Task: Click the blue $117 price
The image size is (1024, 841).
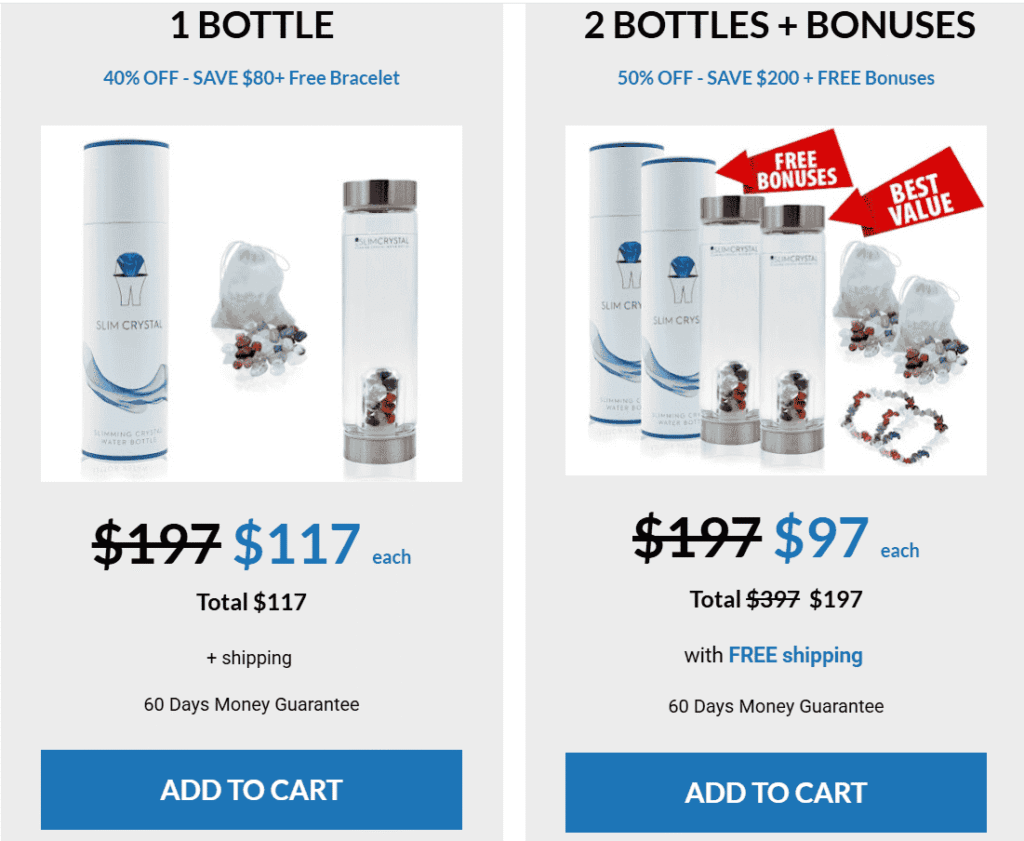Action: tap(297, 543)
